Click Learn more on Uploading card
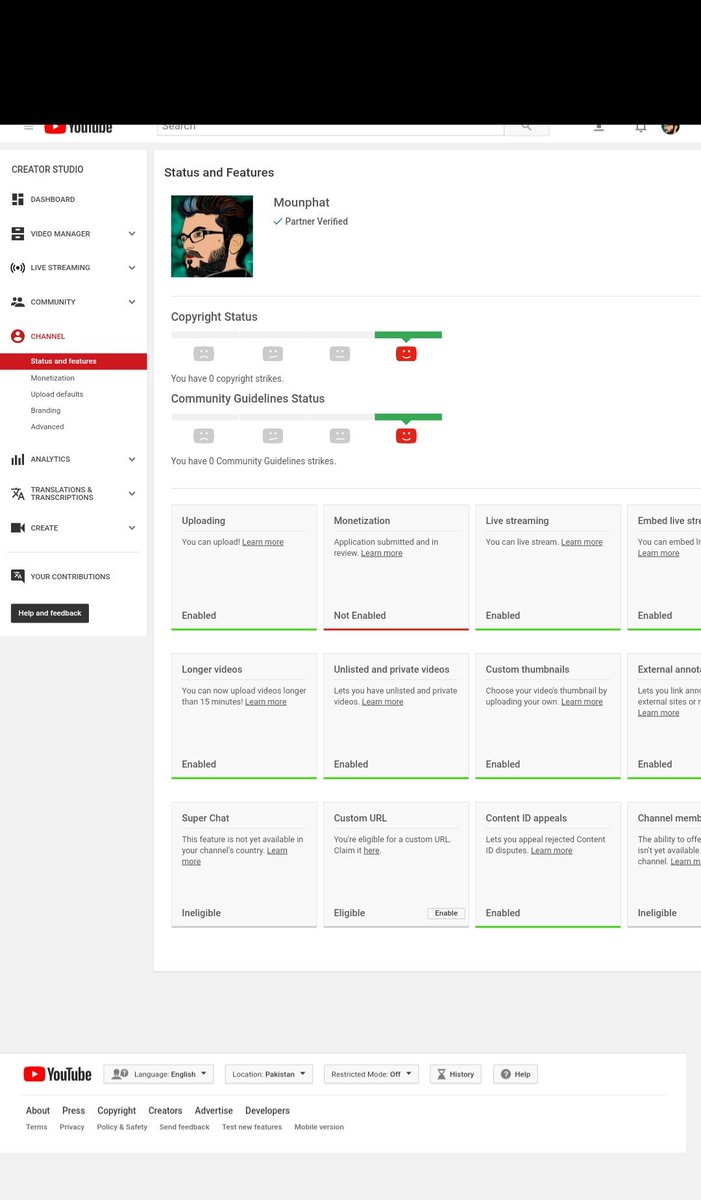This screenshot has height=1200, width=701. pyautogui.click(x=263, y=542)
